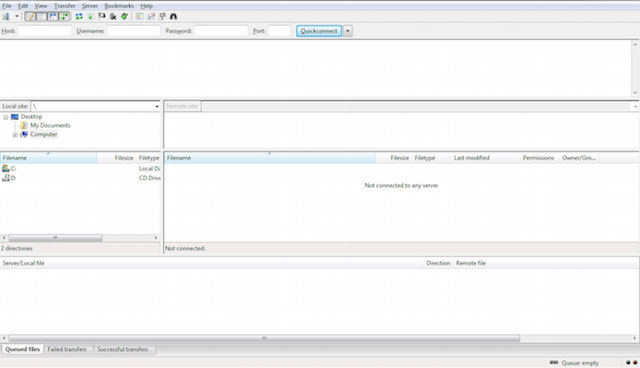Sort remote list by Permissions column
This screenshot has height=368, width=640.
(x=539, y=158)
